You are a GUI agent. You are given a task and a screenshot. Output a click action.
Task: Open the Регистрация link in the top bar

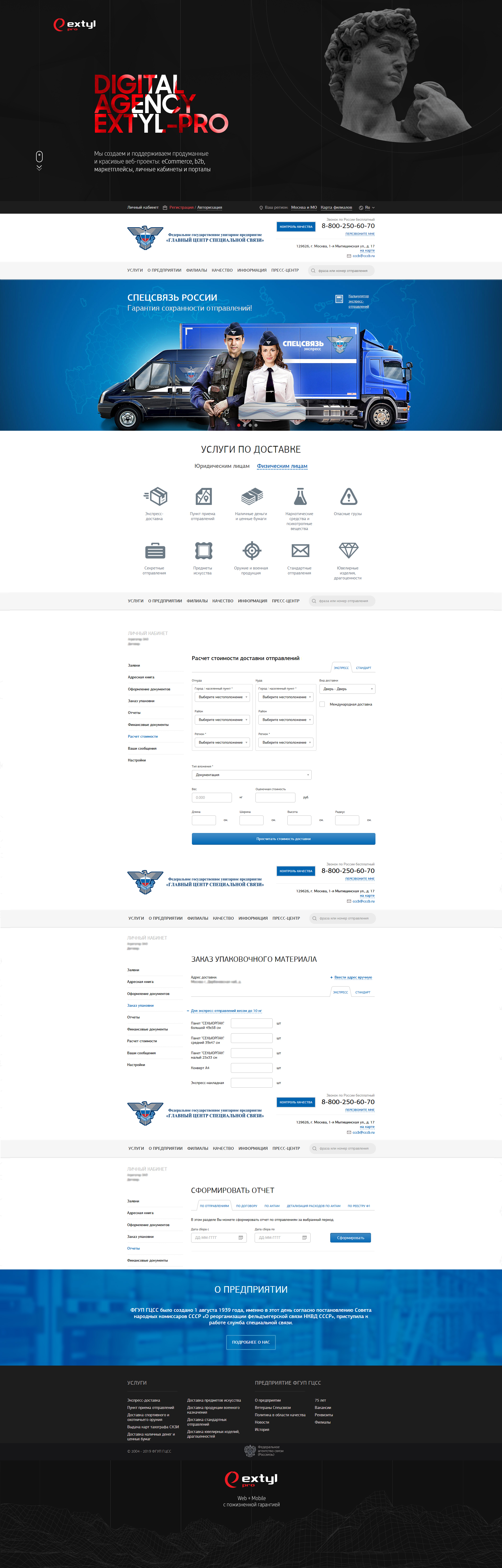(181, 208)
